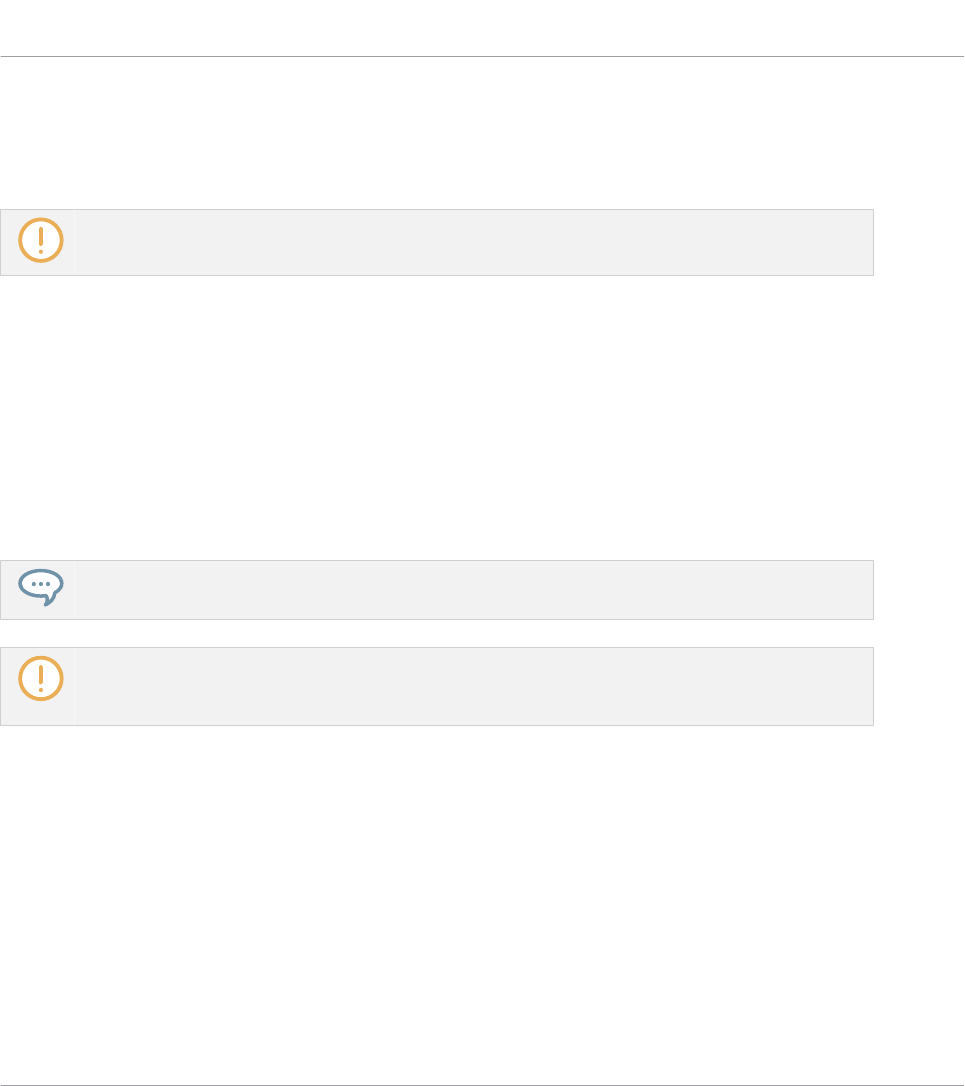Click the blue speech bubble note icon

pyautogui.click(x=41, y=587)
